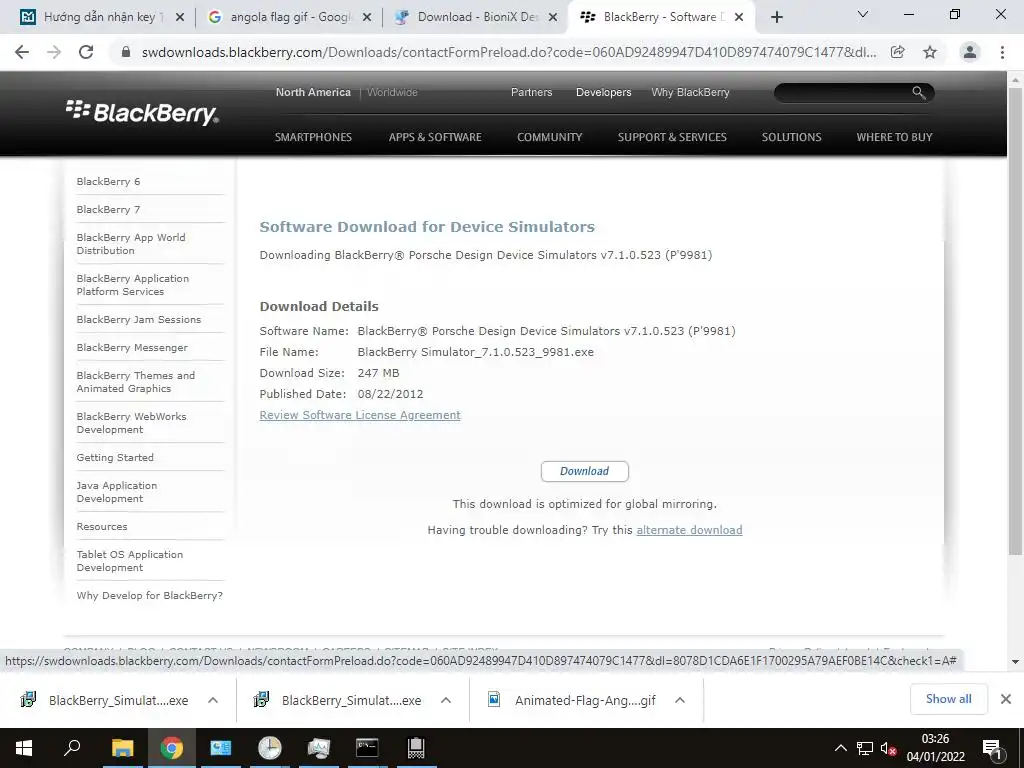Show hidden system tray icons
The height and width of the screenshot is (768, 1024).
click(x=840, y=748)
